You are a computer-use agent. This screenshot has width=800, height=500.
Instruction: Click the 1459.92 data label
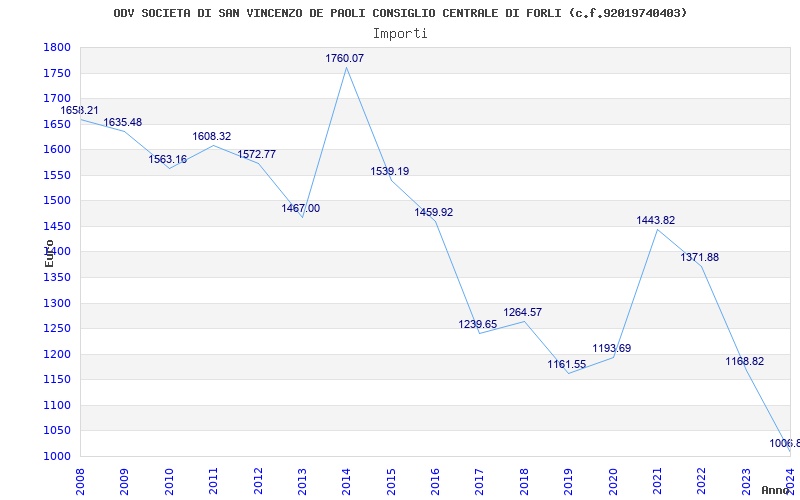click(x=434, y=212)
